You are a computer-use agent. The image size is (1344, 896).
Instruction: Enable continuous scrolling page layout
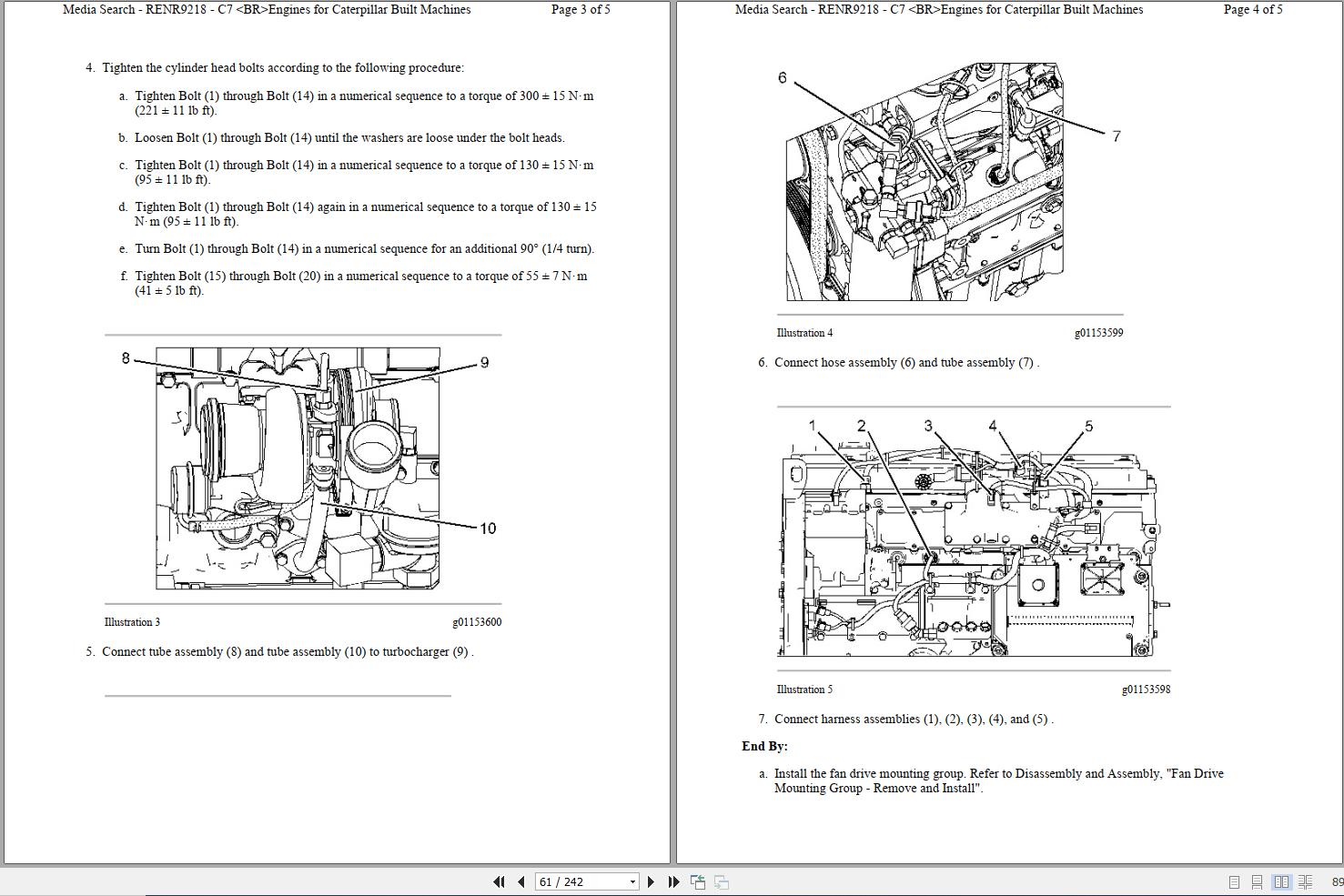click(x=1257, y=881)
